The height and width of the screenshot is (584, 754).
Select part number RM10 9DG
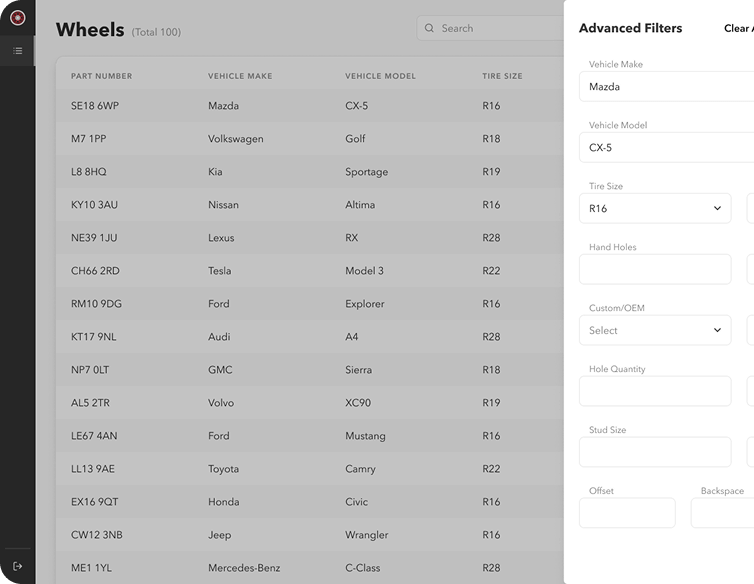click(x=96, y=304)
